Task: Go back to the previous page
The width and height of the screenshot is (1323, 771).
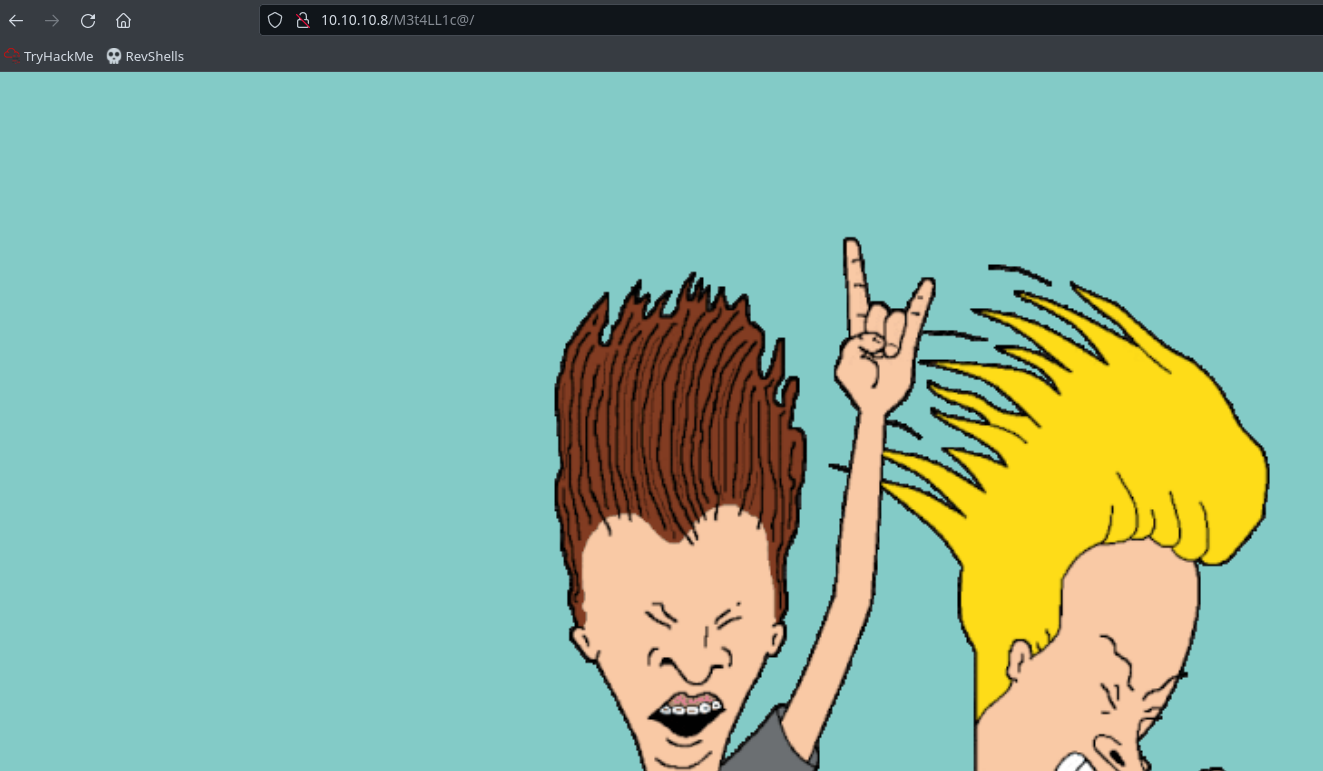Action: (x=16, y=20)
